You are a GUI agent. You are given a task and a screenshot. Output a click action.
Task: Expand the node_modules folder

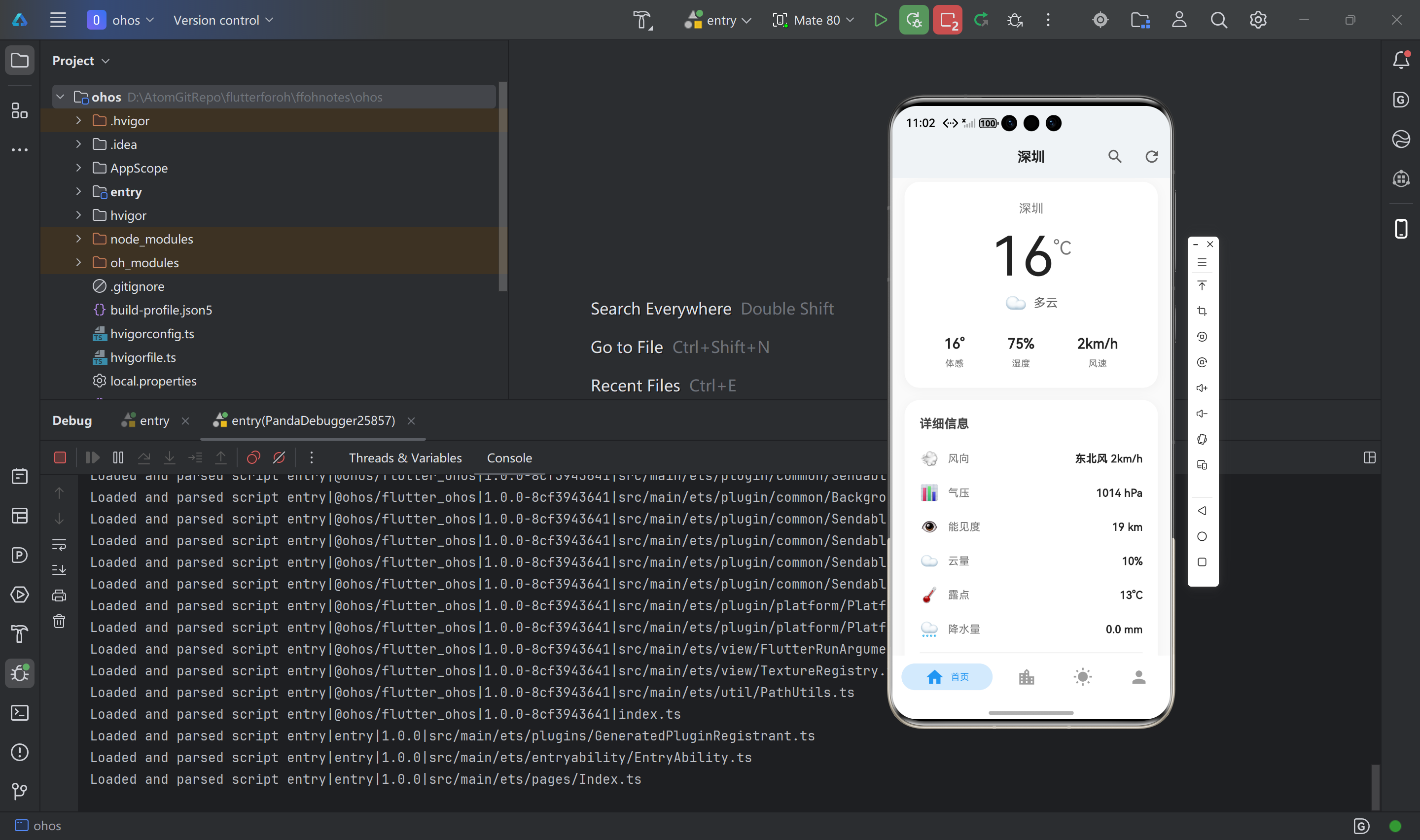pyautogui.click(x=79, y=239)
